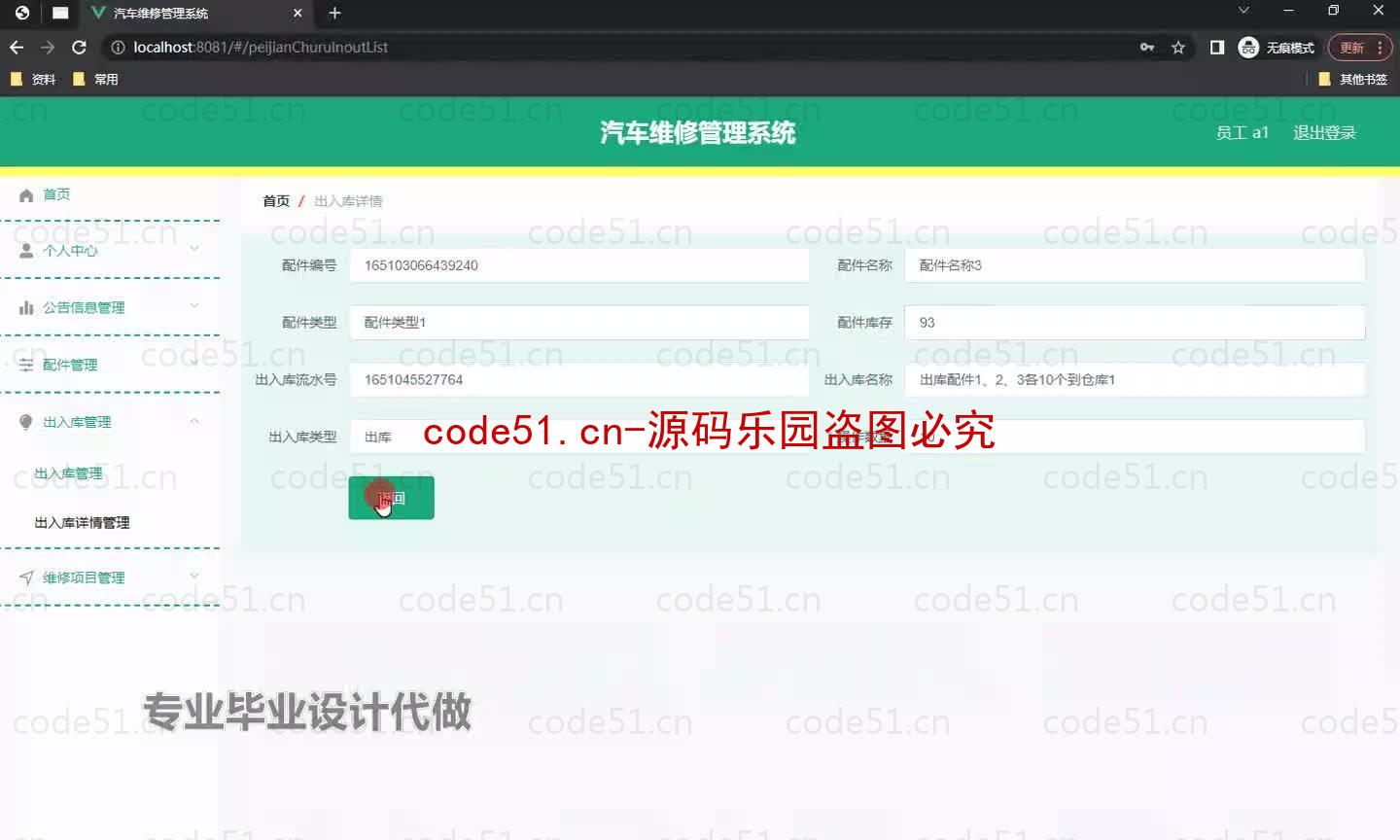Go back with the browser back arrow
The image size is (1400, 840).
pos(17,47)
